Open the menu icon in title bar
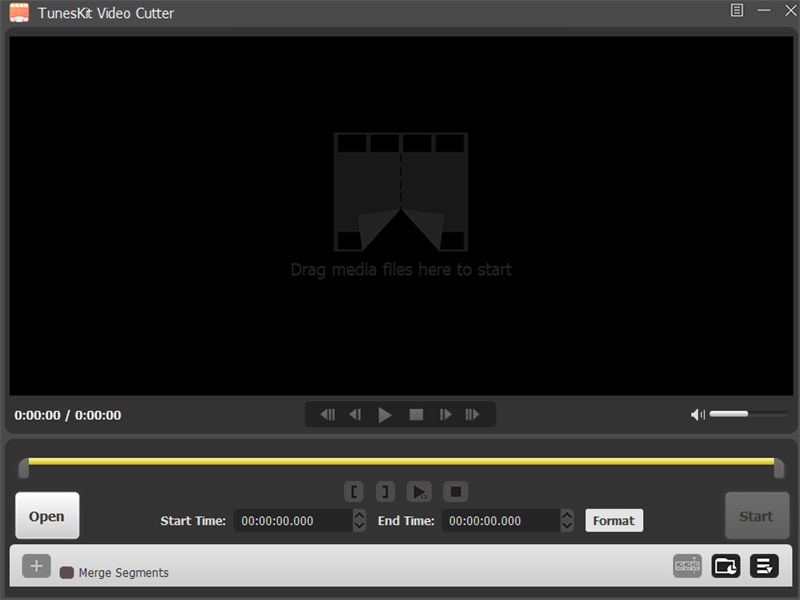This screenshot has height=600, width=800. 737,10
